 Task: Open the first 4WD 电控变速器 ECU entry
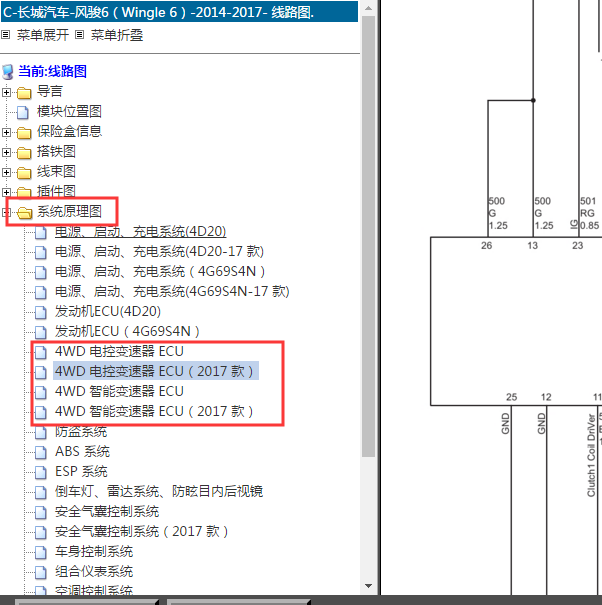(x=119, y=352)
